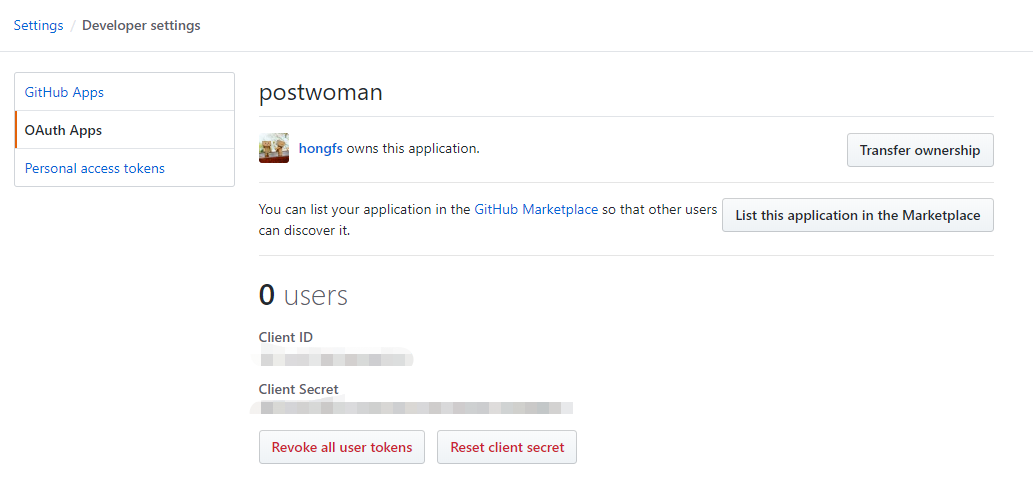Screen dimensions: 1033x483
Task: Click the 0 users count heading
Action: pyautogui.click(x=303, y=295)
